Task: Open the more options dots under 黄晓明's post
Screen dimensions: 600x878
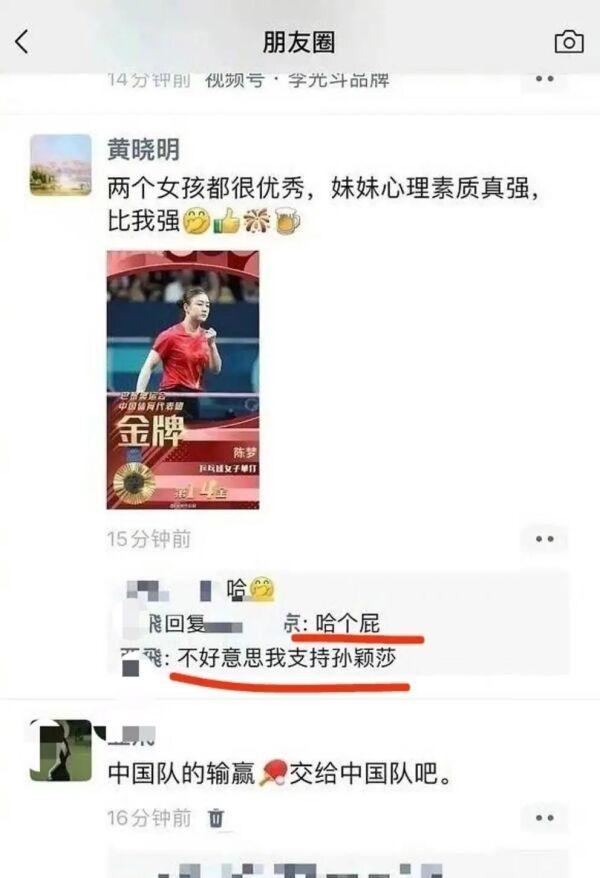Action: tap(545, 539)
